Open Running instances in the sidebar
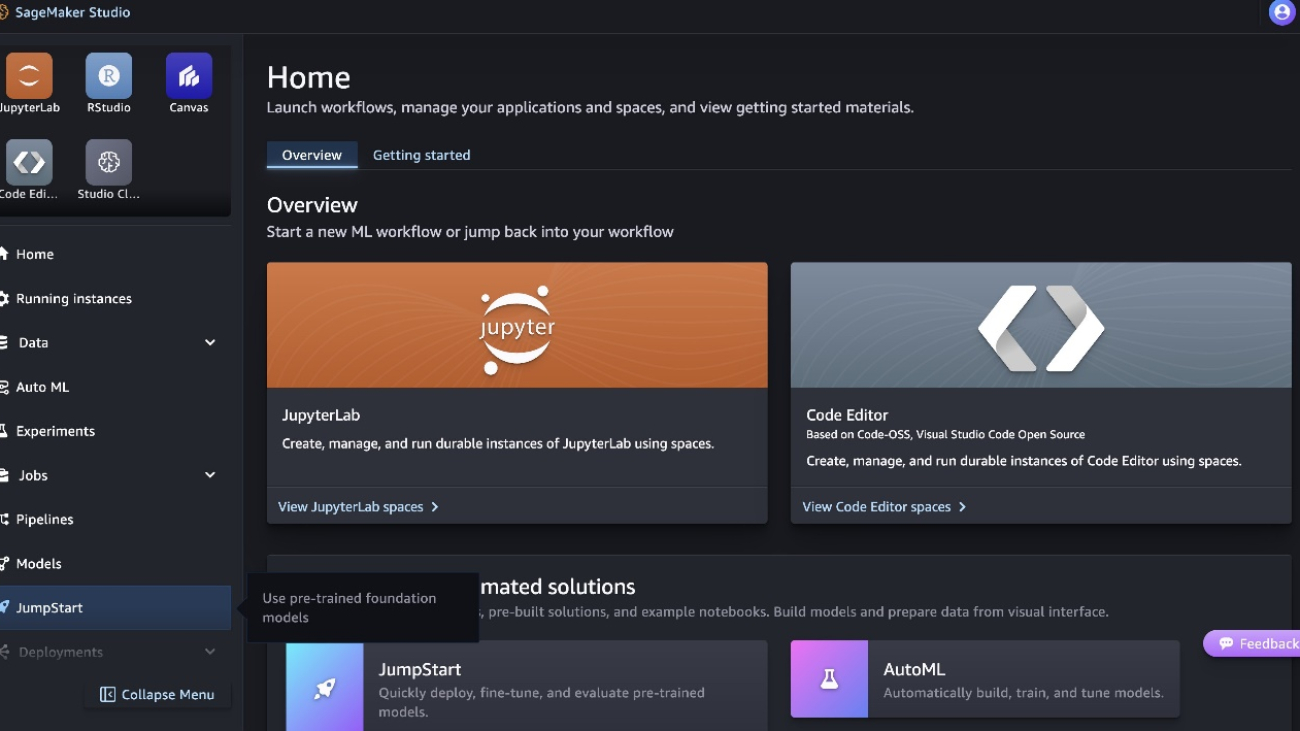1300x731 pixels. 115,298
